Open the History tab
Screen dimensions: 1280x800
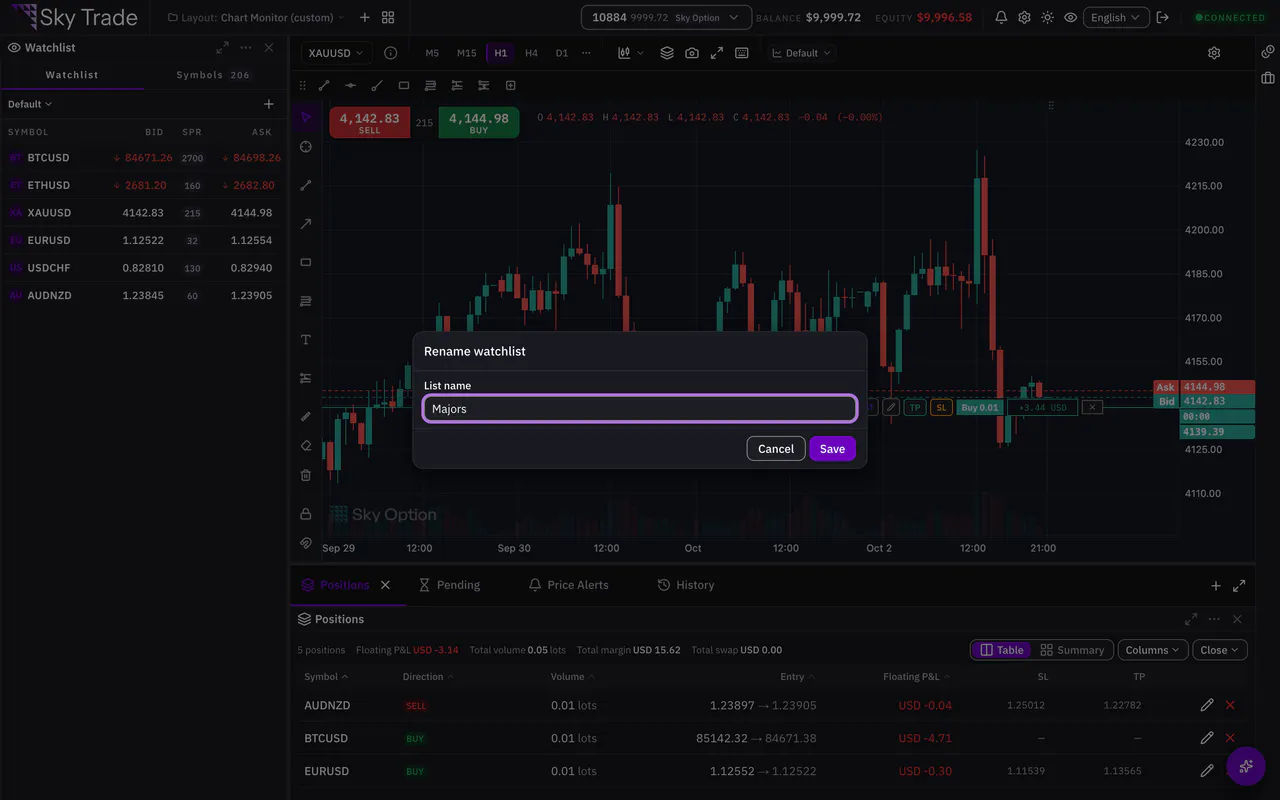coord(685,585)
